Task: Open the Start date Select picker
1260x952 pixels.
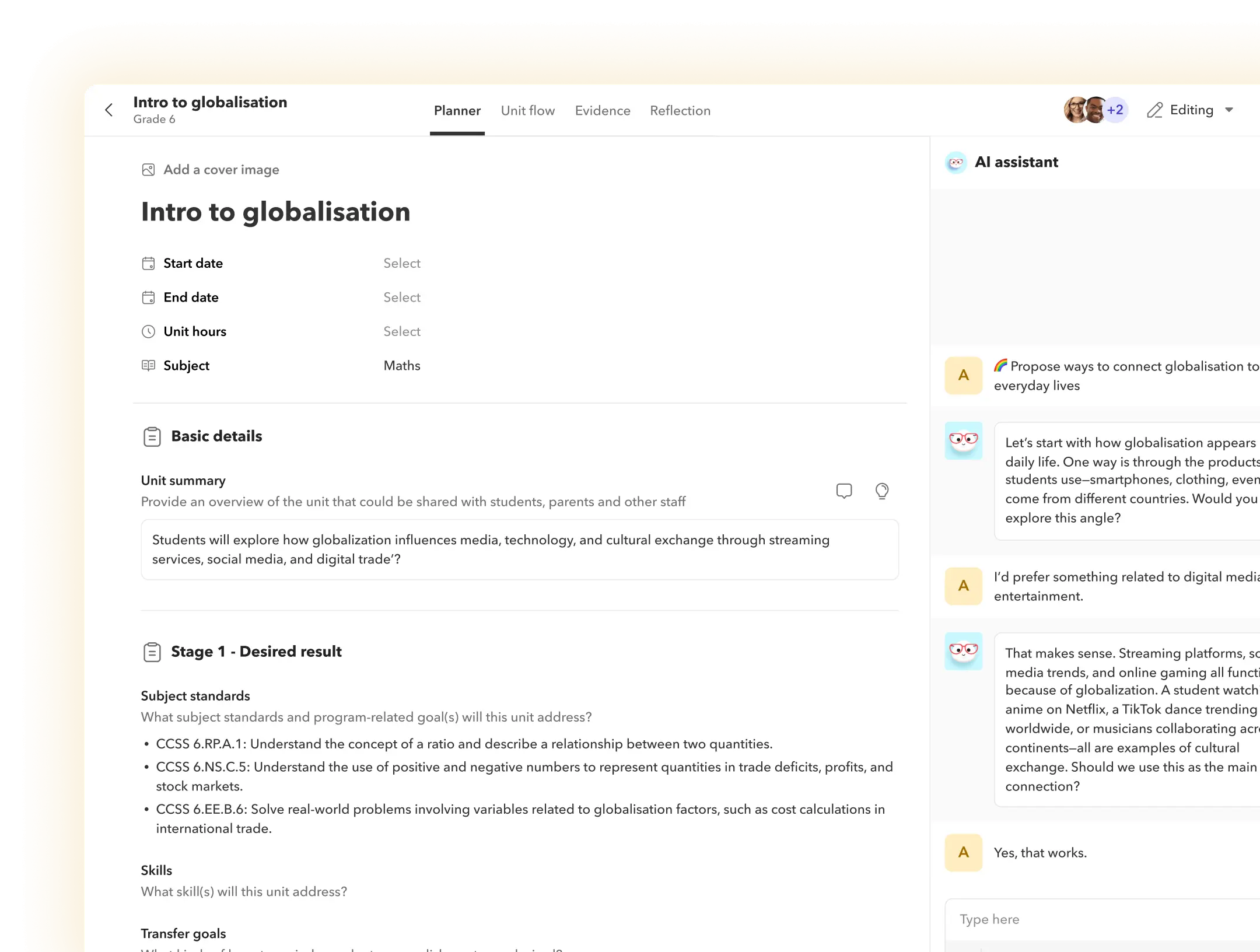Action: pyautogui.click(x=401, y=264)
